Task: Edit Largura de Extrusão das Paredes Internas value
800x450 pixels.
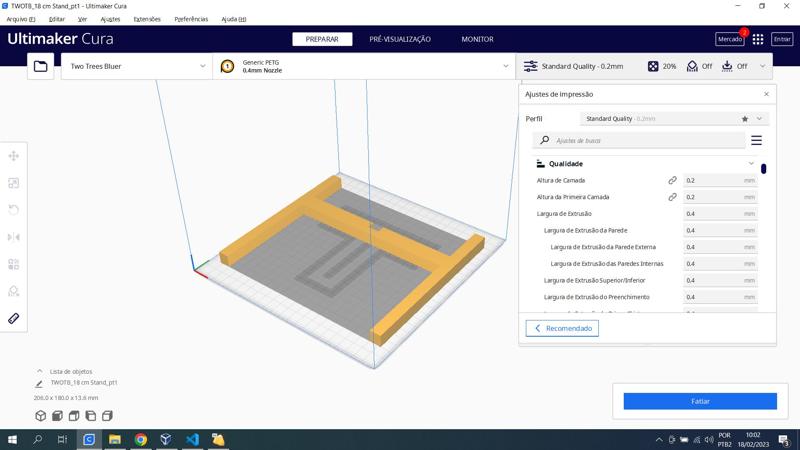Action: pos(720,264)
